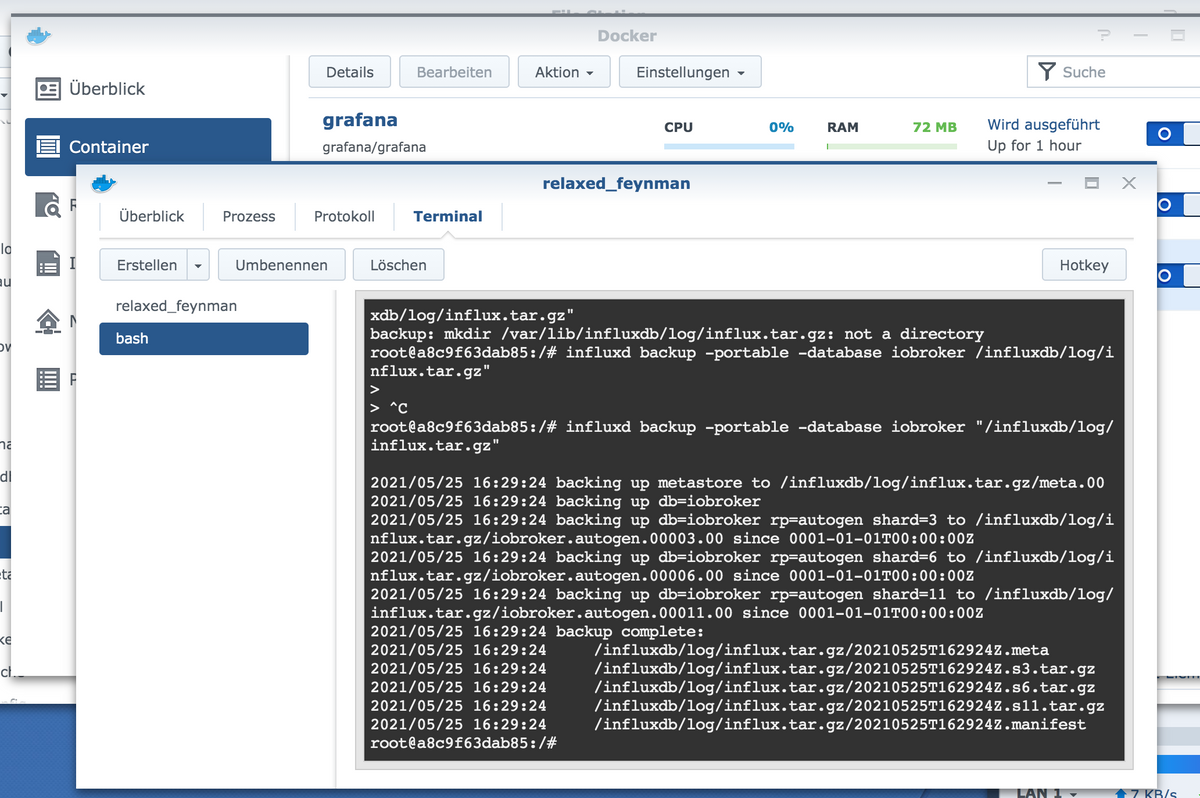Open the Aktion dropdown
Screen dimensions: 1200x798
564,72
